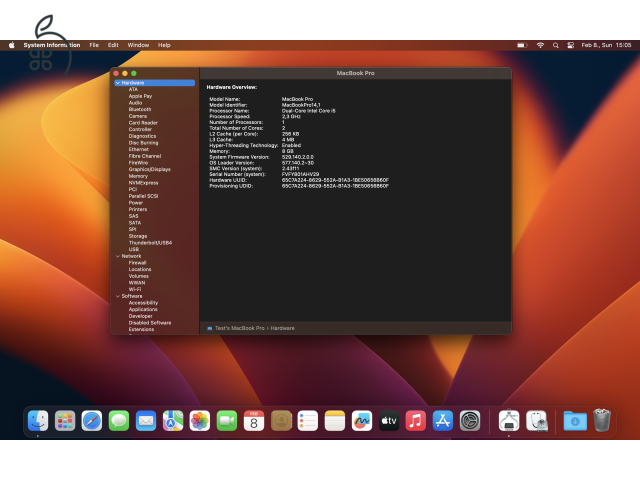The image size is (640, 480).
Task: Select Printers in the sidebar
Action: [x=138, y=209]
